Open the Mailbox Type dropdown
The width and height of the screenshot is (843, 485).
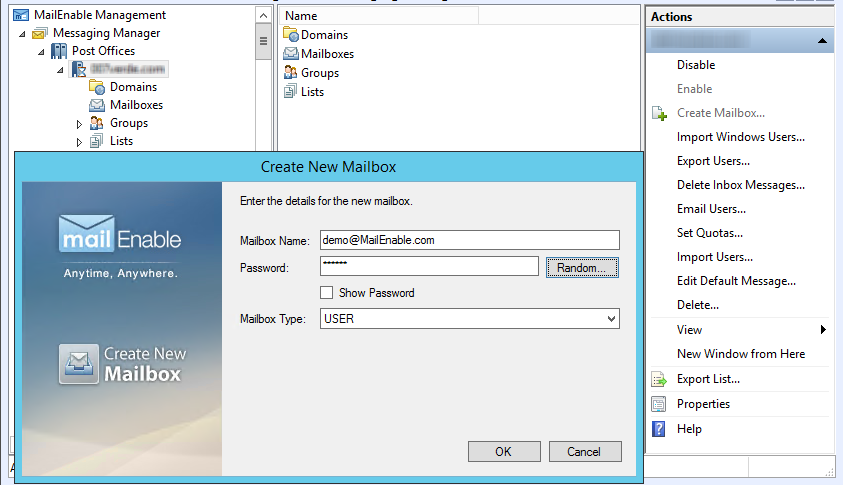pyautogui.click(x=611, y=319)
